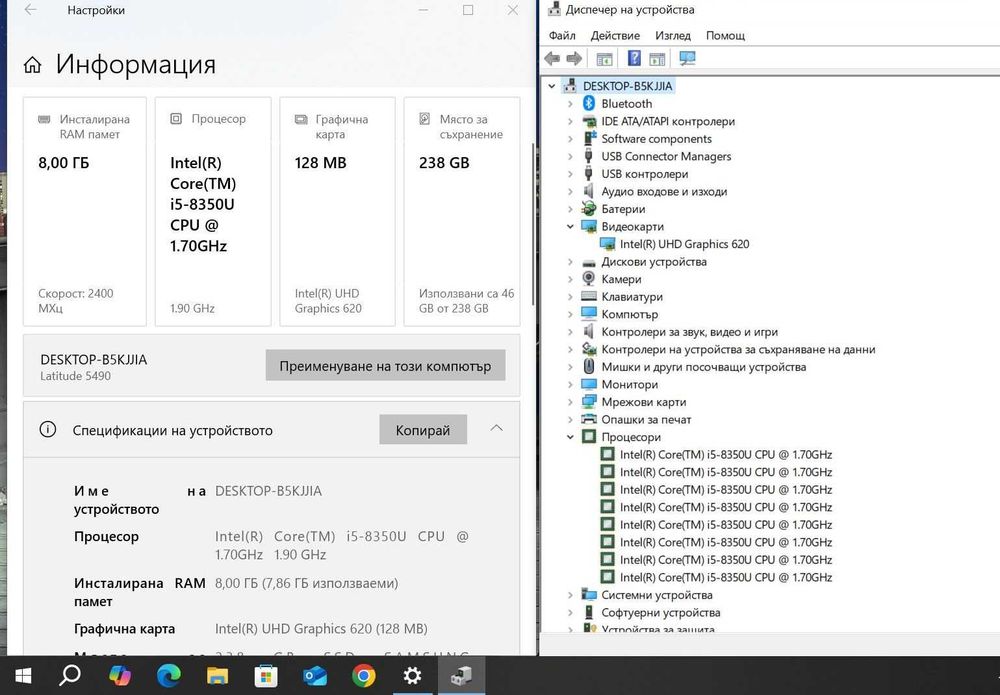
Task: Click the back arrow in Настройки window
Action: click(x=30, y=10)
